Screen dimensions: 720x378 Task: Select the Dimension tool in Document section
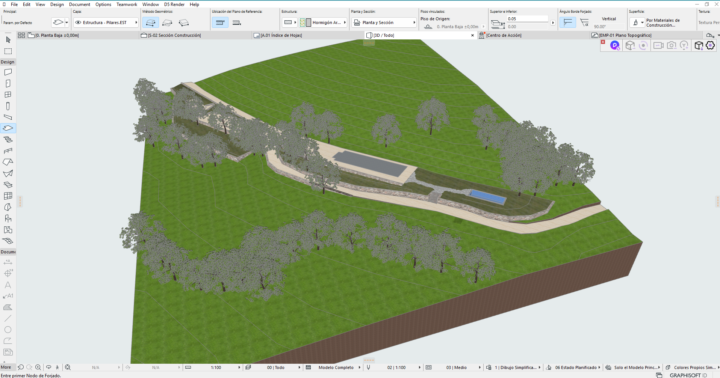[8, 262]
